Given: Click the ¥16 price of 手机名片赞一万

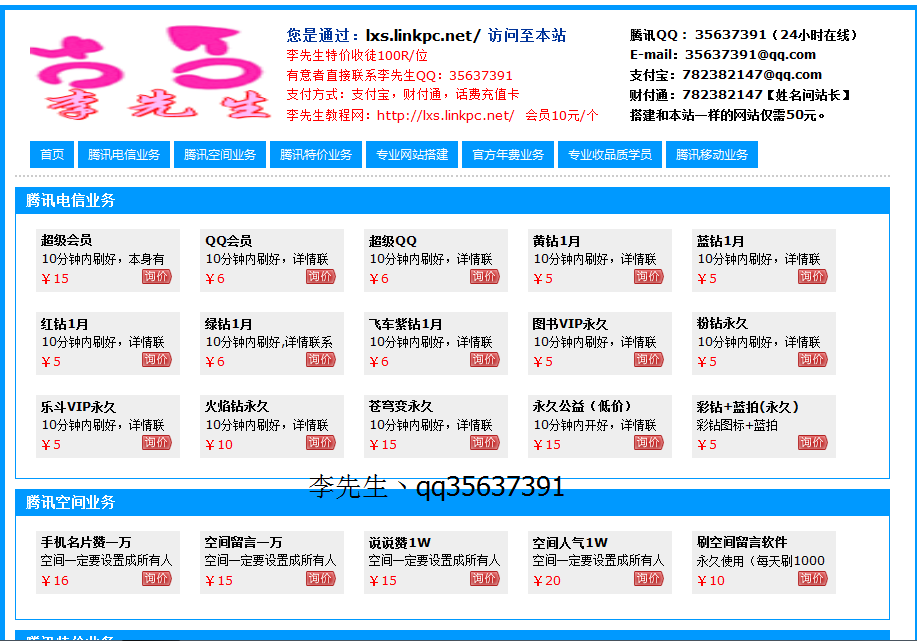Looking at the screenshot, I should (55, 581).
